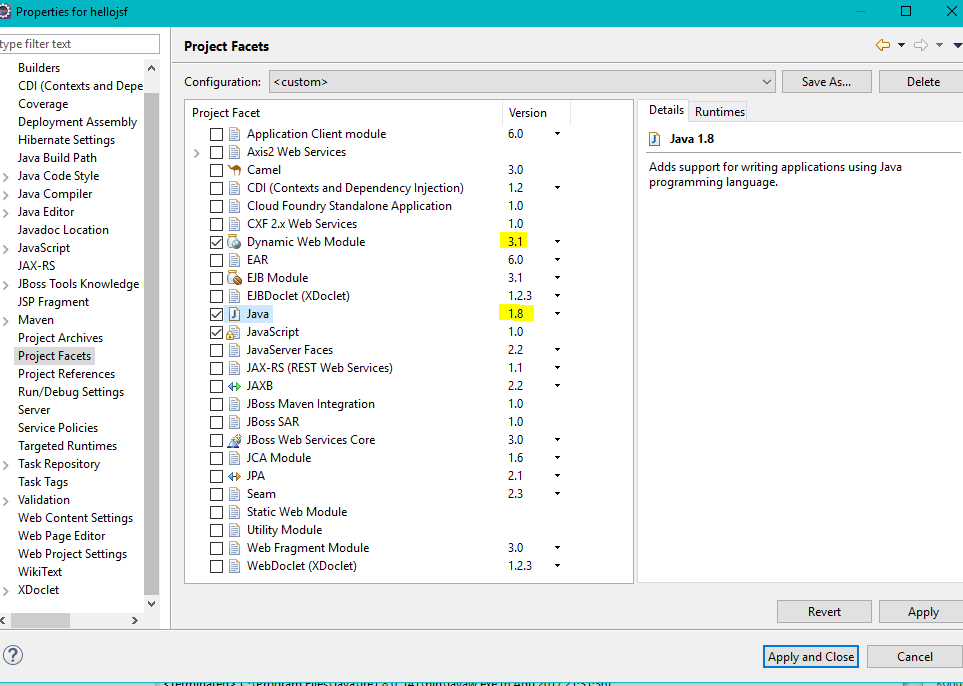Click the JavaServer Faces document icon
The width and height of the screenshot is (963, 686).
pos(234,350)
